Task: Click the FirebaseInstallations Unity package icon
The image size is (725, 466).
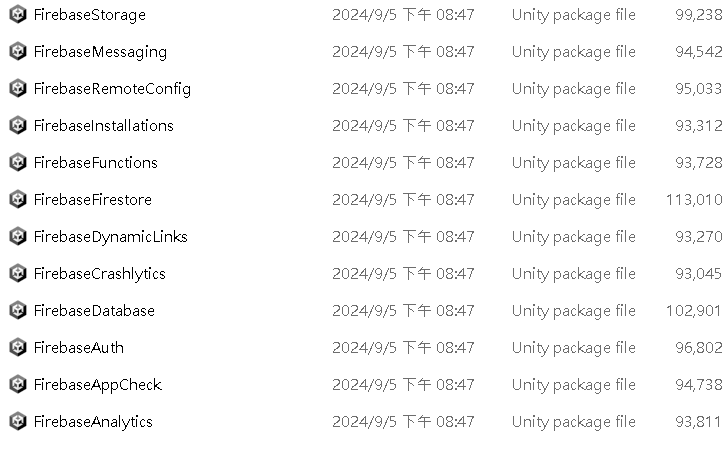Action: point(18,125)
